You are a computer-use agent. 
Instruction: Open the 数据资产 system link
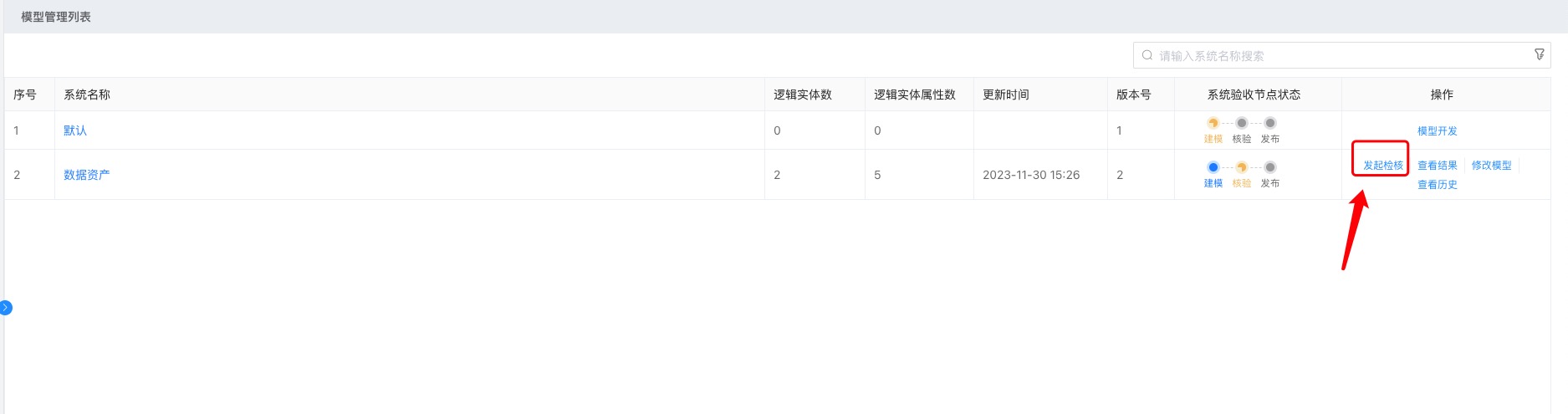(x=87, y=175)
